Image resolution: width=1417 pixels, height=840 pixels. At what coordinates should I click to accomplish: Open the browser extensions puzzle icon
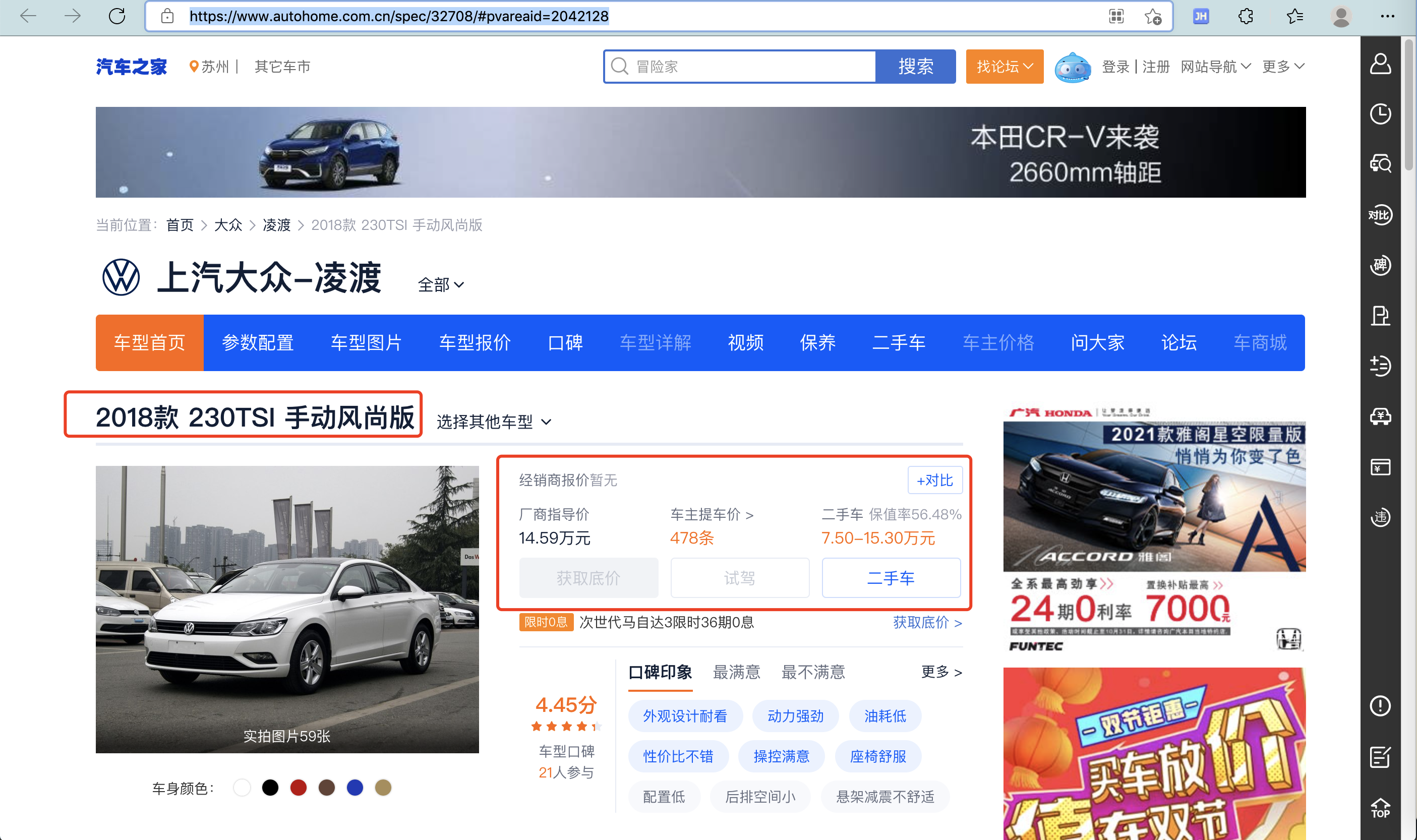[x=1246, y=17]
